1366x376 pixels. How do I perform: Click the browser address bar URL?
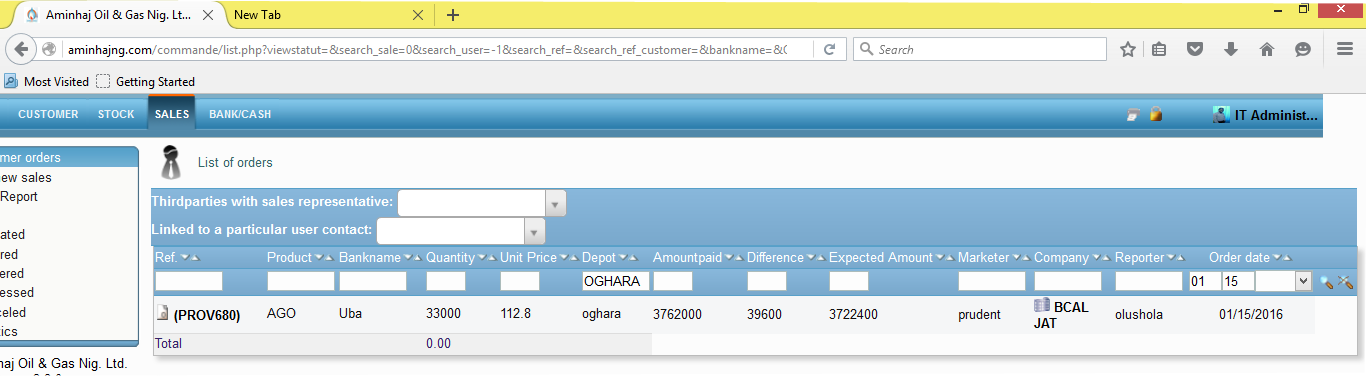(427, 49)
